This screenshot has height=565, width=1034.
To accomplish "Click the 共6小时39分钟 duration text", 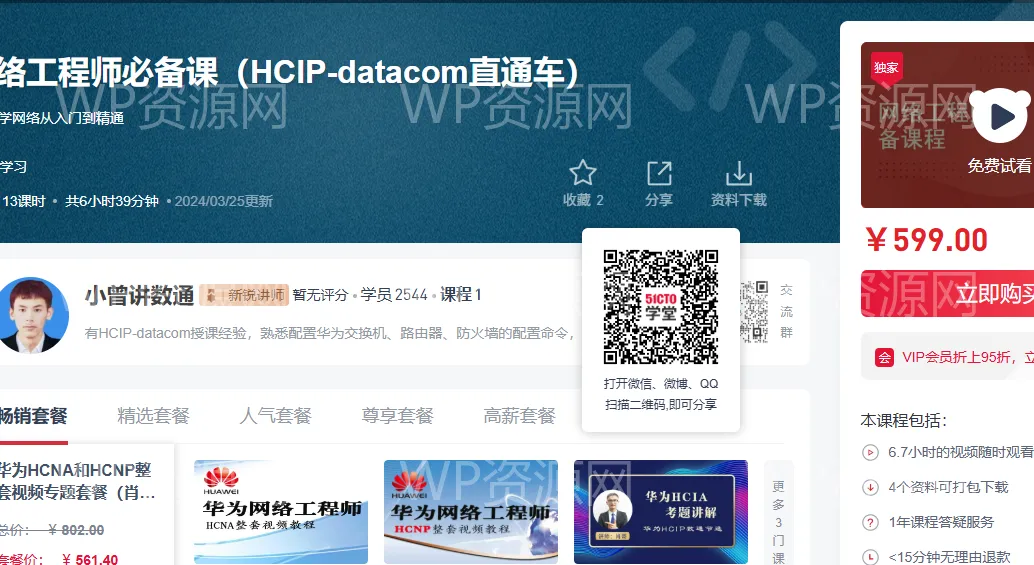I will [111, 201].
